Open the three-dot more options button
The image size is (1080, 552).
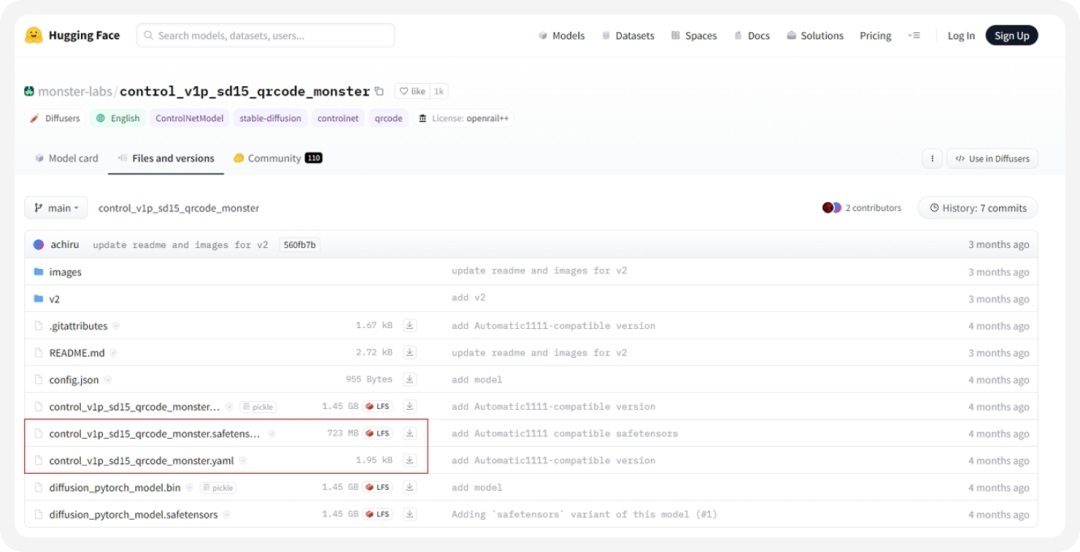(x=932, y=158)
